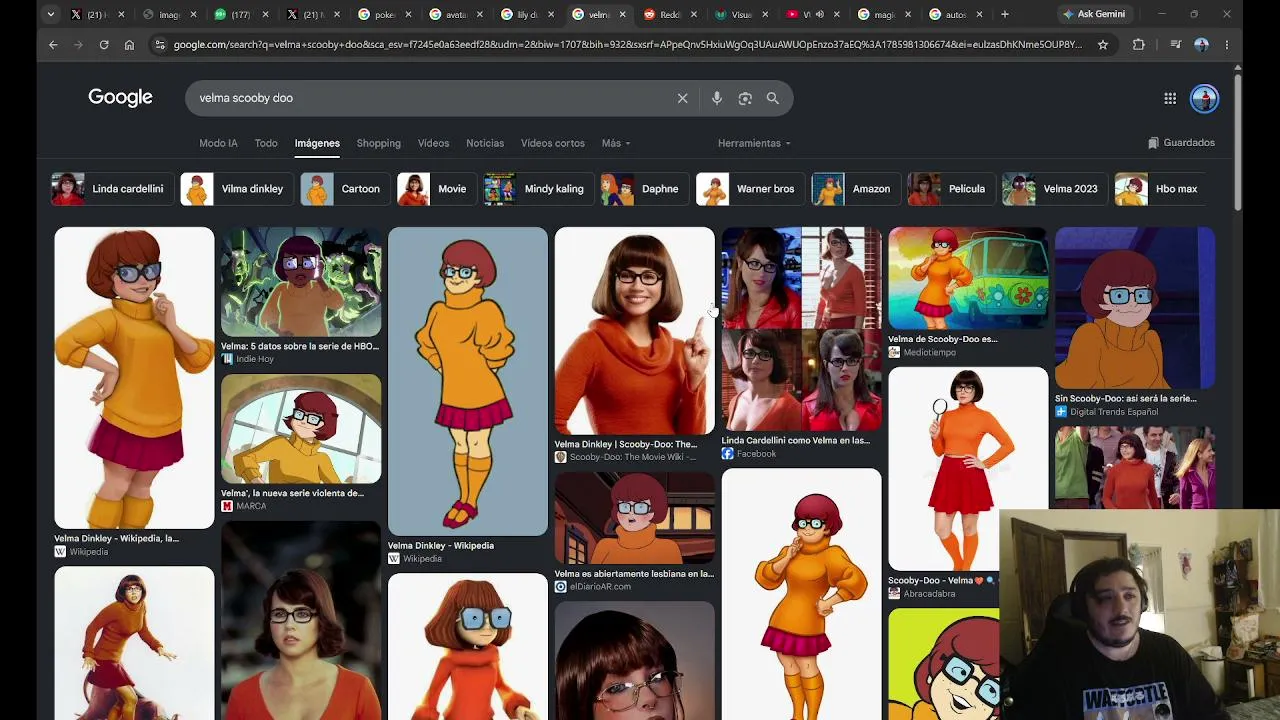Filter by Daphne chip
1280x720 pixels.
click(645, 189)
